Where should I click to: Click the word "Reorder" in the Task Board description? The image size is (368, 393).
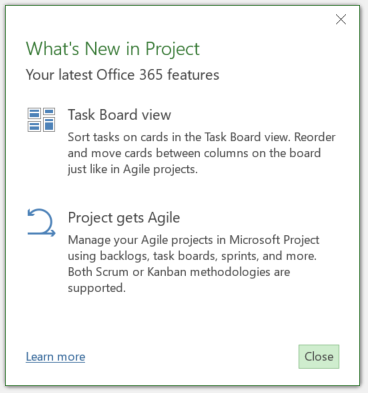pos(315,137)
